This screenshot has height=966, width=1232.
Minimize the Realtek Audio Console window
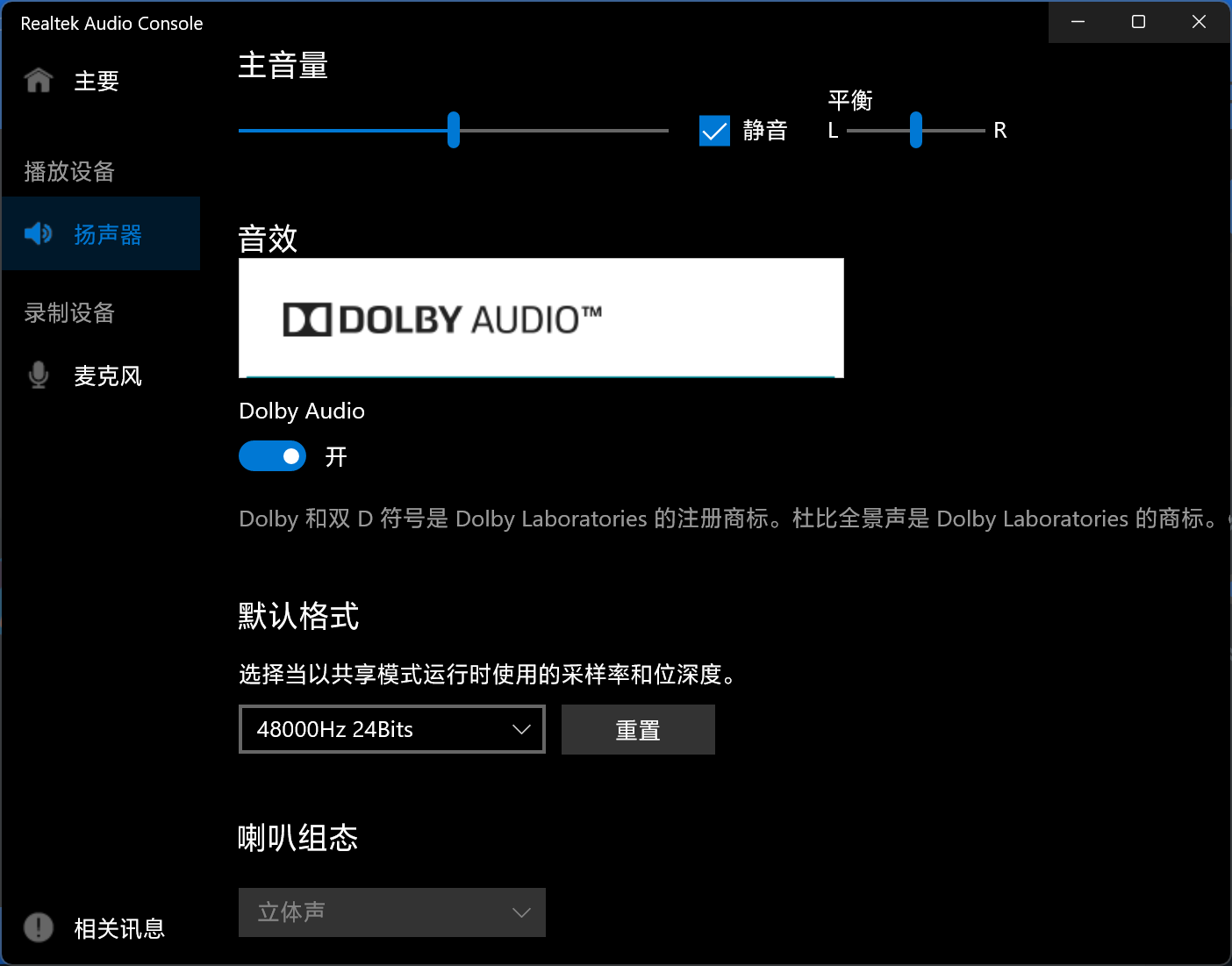pos(1078,22)
